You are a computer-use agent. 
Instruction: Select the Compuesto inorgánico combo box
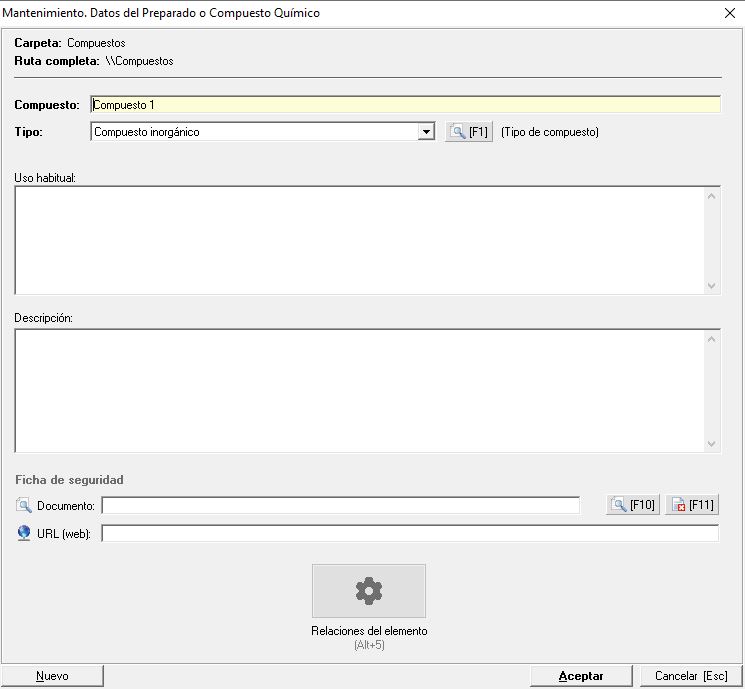(254, 132)
